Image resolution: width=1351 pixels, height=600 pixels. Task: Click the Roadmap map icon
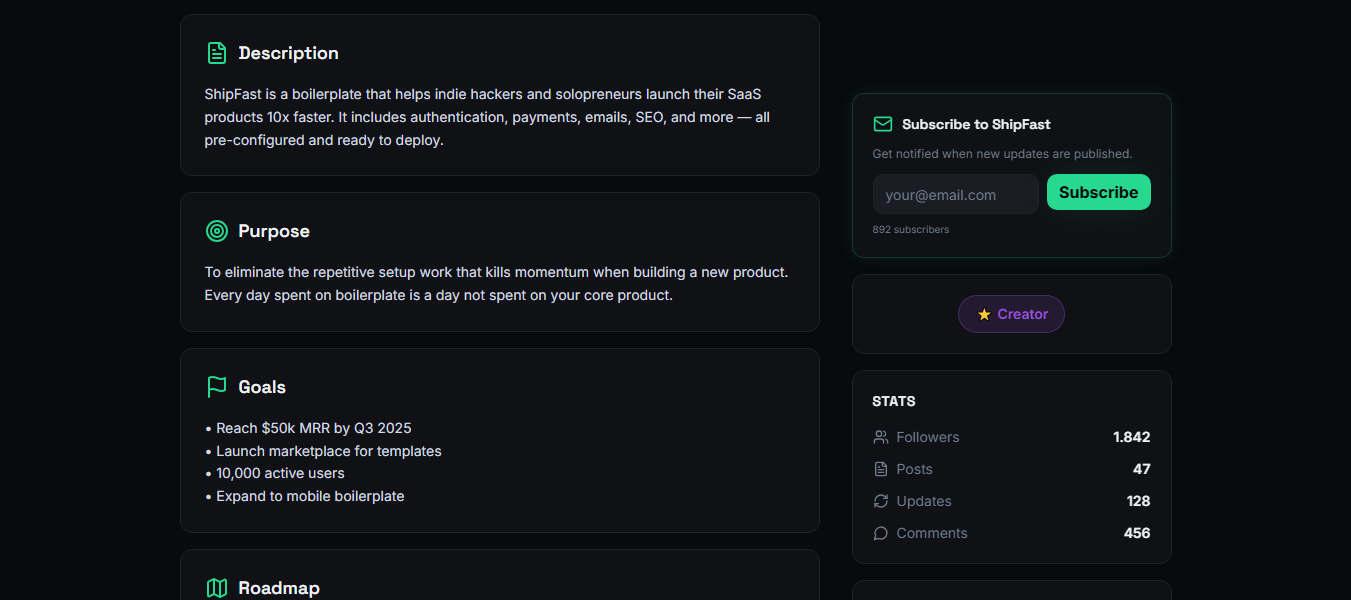pos(216,588)
